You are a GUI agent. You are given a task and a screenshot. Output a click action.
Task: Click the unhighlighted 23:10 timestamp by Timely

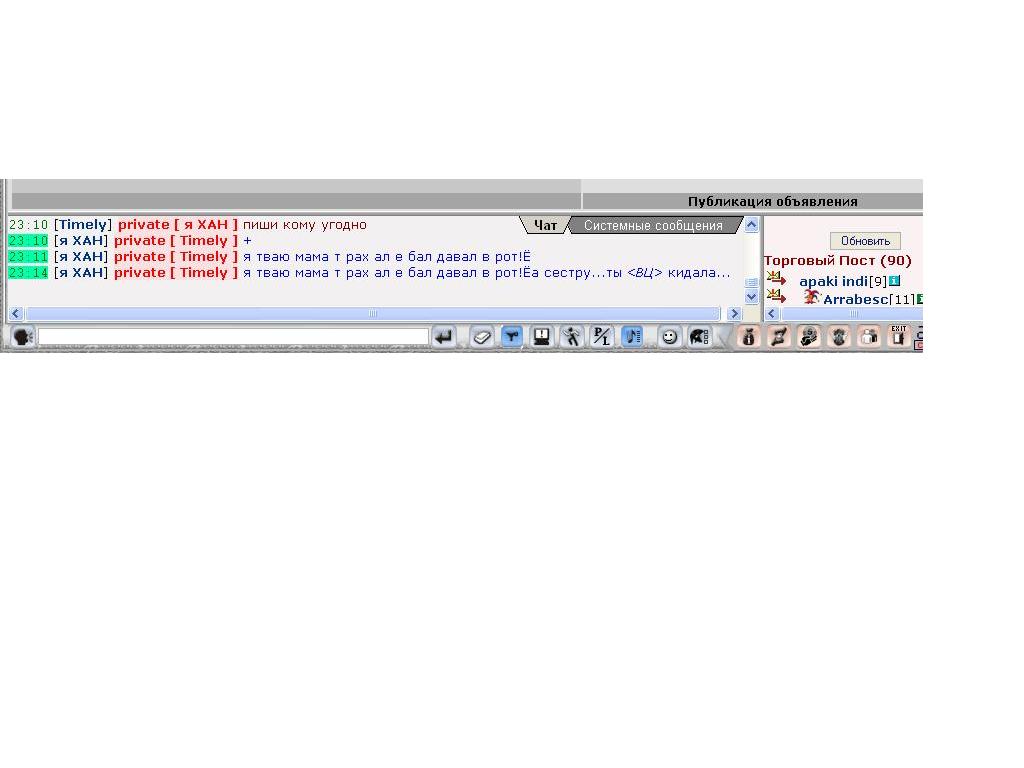[x=28, y=225]
